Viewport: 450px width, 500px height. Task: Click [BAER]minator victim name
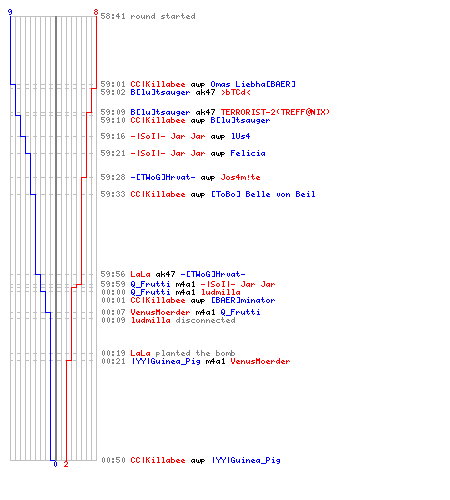(243, 300)
